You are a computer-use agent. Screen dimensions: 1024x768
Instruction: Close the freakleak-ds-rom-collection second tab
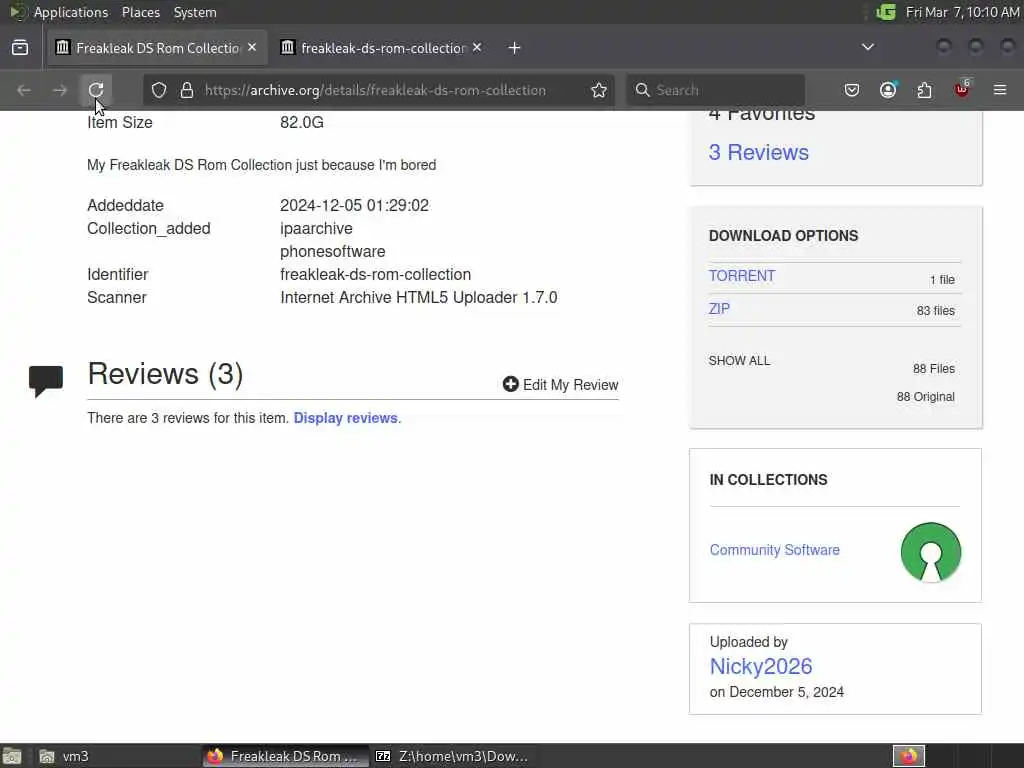[477, 48]
